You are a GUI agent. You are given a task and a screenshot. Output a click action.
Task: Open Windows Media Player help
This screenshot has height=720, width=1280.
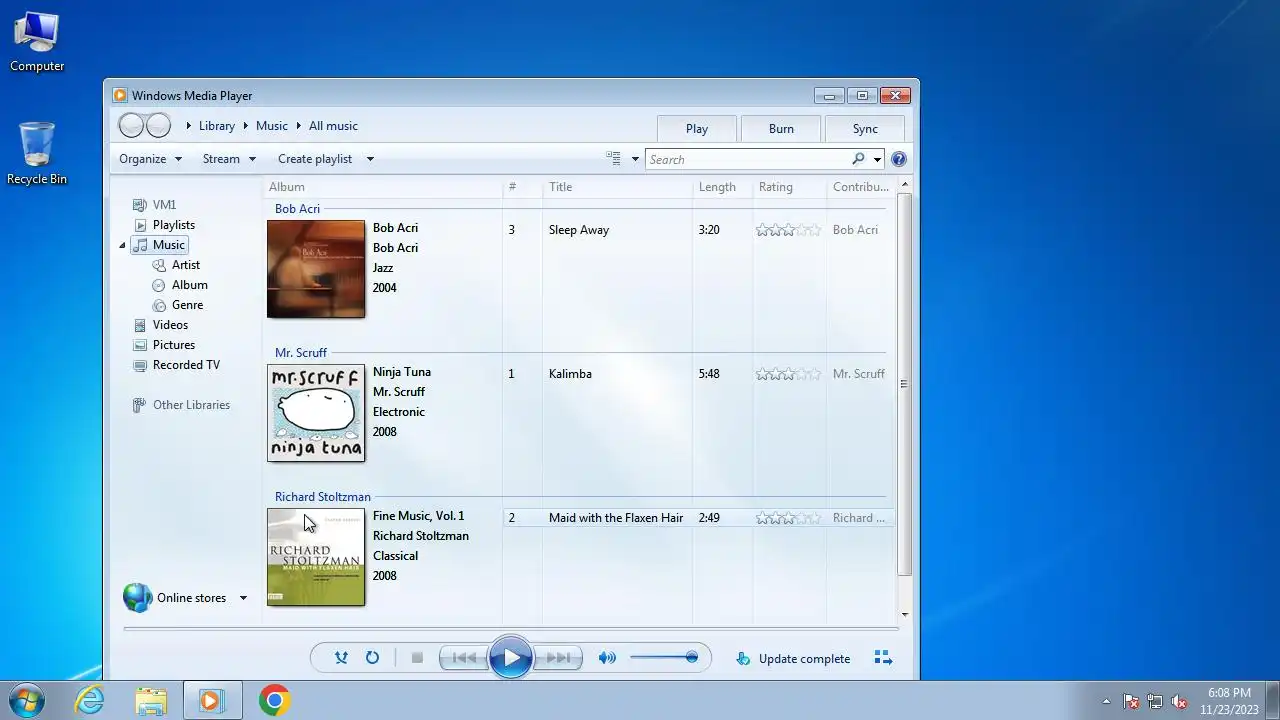[898, 159]
